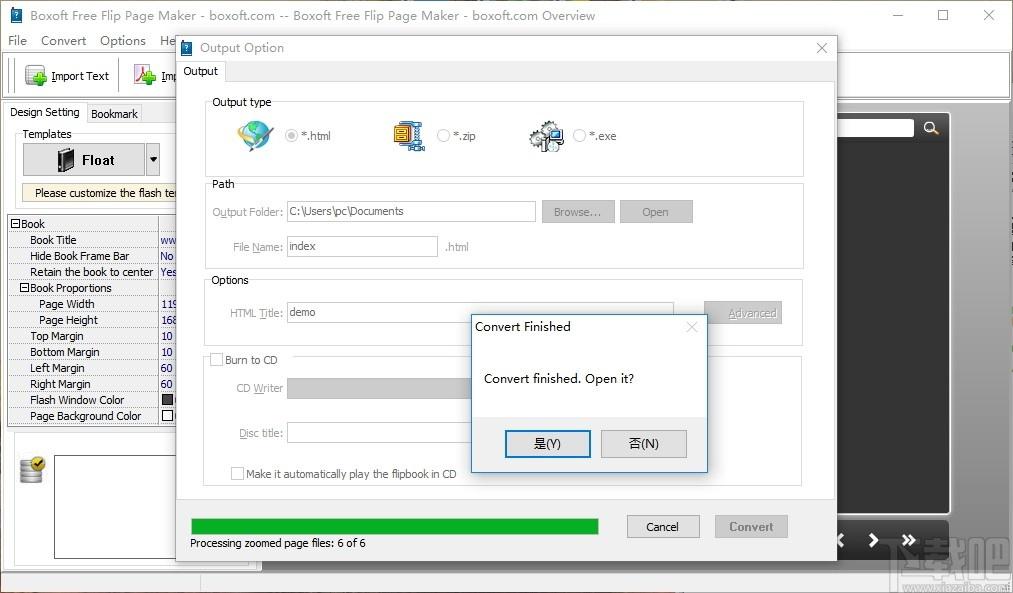
Task: Click the green conversion progress bar
Action: click(395, 526)
